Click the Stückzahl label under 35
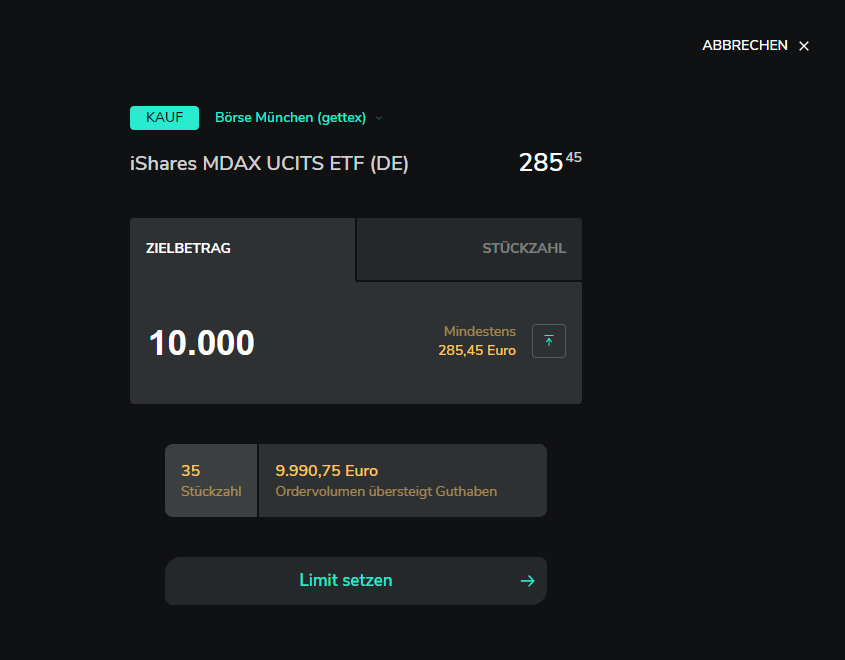 pyautogui.click(x=211, y=491)
